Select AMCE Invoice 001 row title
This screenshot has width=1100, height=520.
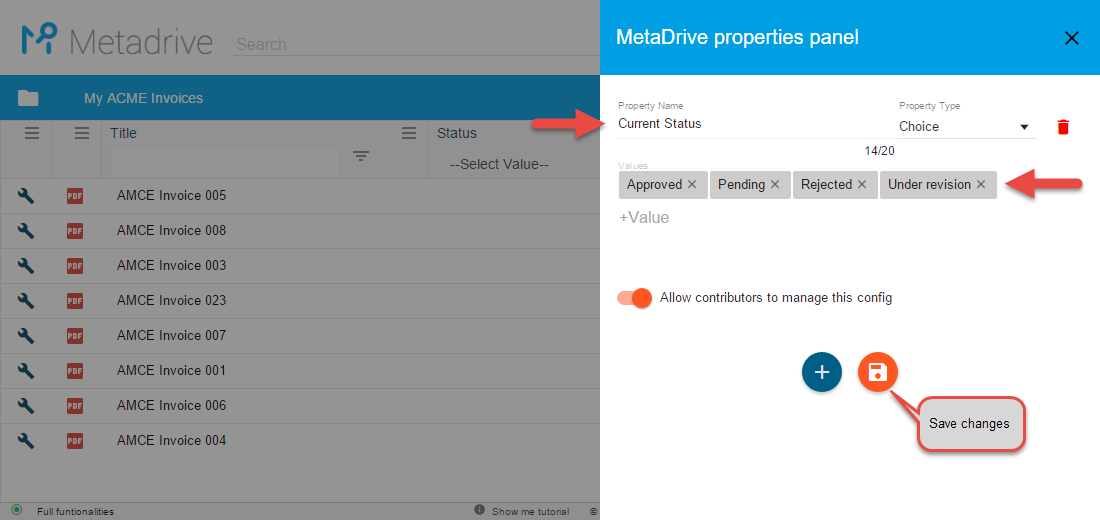171,371
